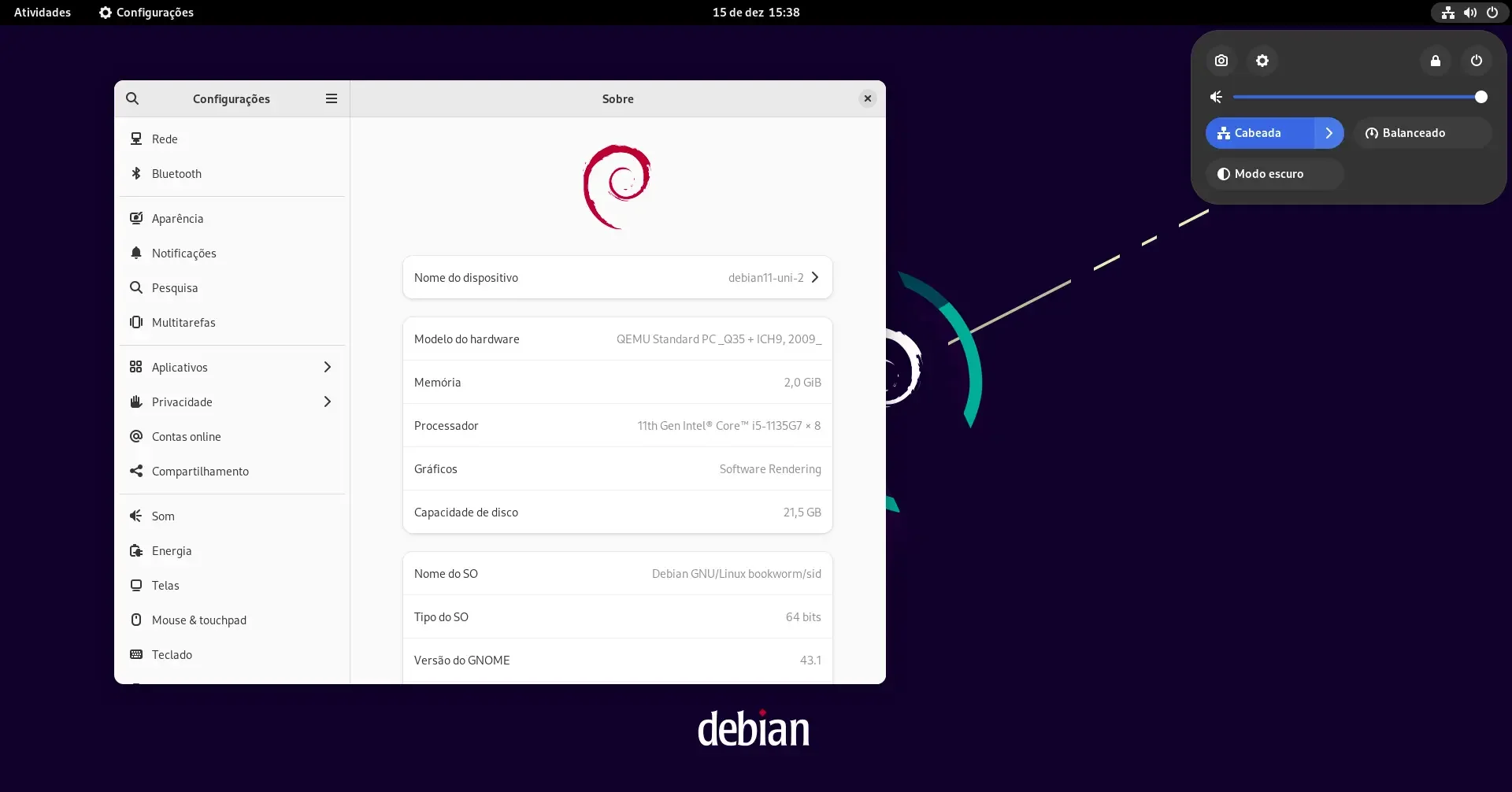The width and height of the screenshot is (1512, 792).
Task: Click the Compartilhamento share icon
Action: tap(136, 471)
